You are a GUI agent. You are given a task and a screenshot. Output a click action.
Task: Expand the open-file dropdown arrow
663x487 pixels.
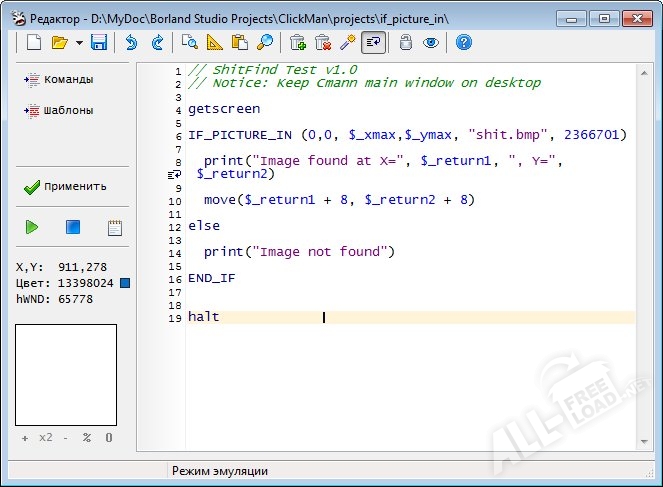[78, 42]
